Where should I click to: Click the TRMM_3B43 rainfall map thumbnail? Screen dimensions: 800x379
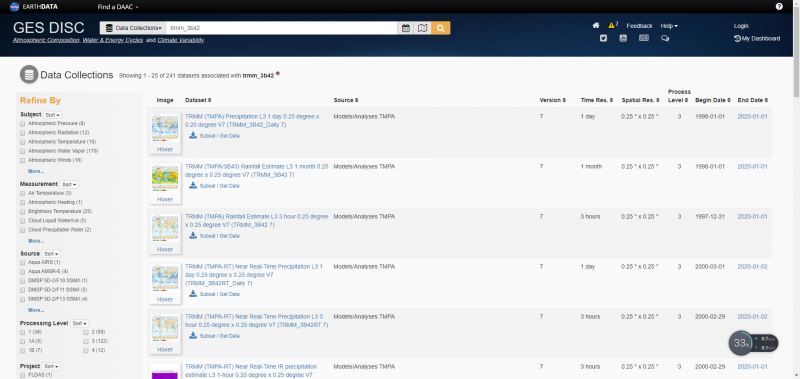click(165, 179)
